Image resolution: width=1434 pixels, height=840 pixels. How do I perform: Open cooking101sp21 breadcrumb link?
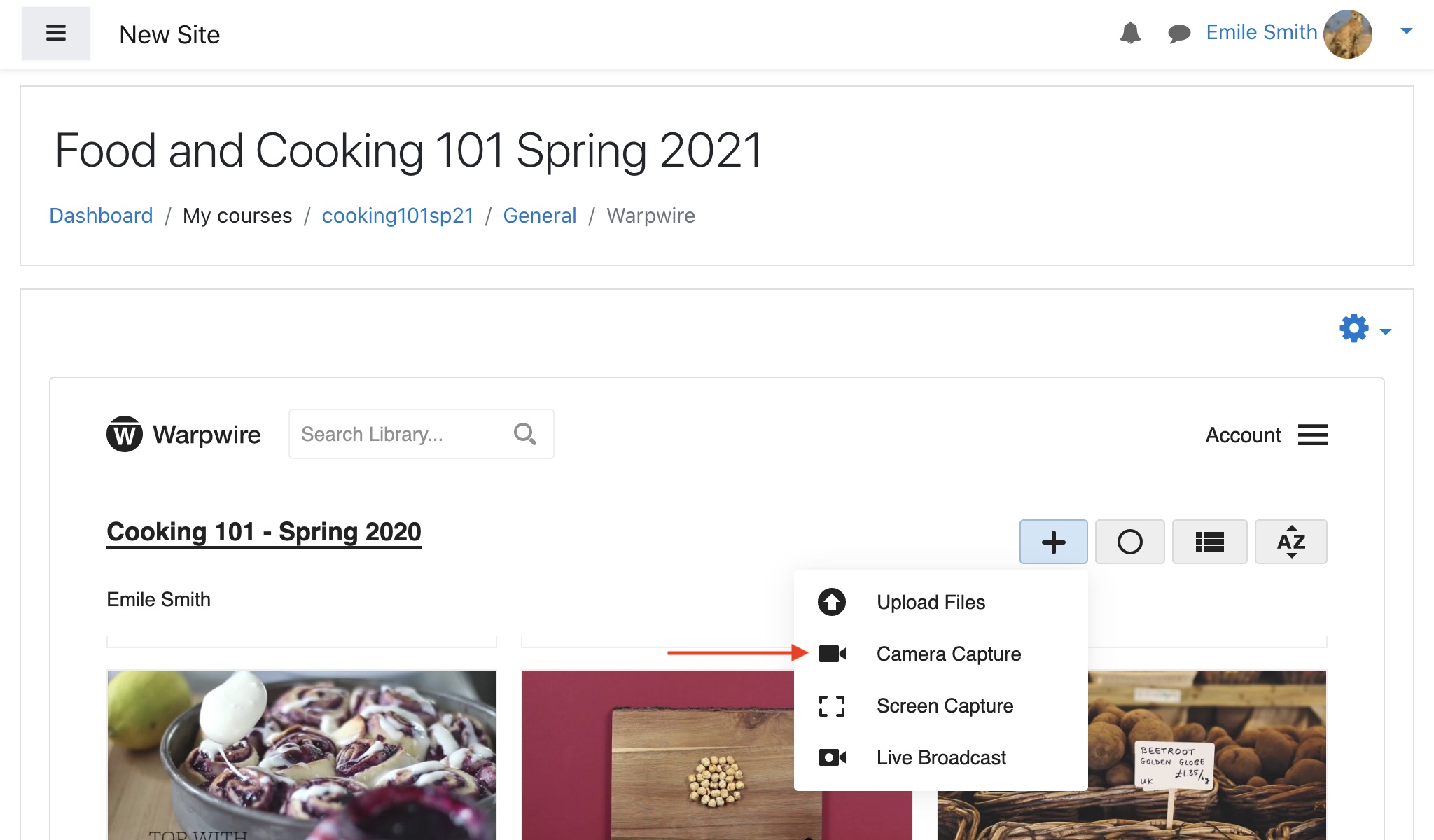398,216
